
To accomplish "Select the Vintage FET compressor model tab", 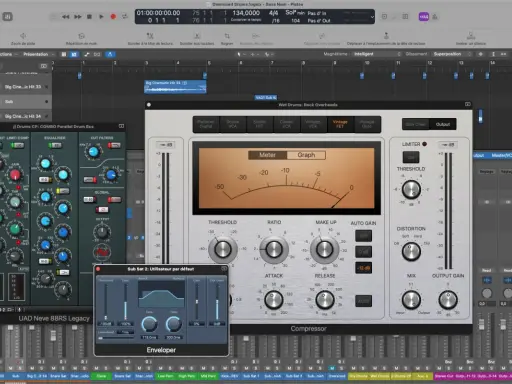I will tap(340, 124).
